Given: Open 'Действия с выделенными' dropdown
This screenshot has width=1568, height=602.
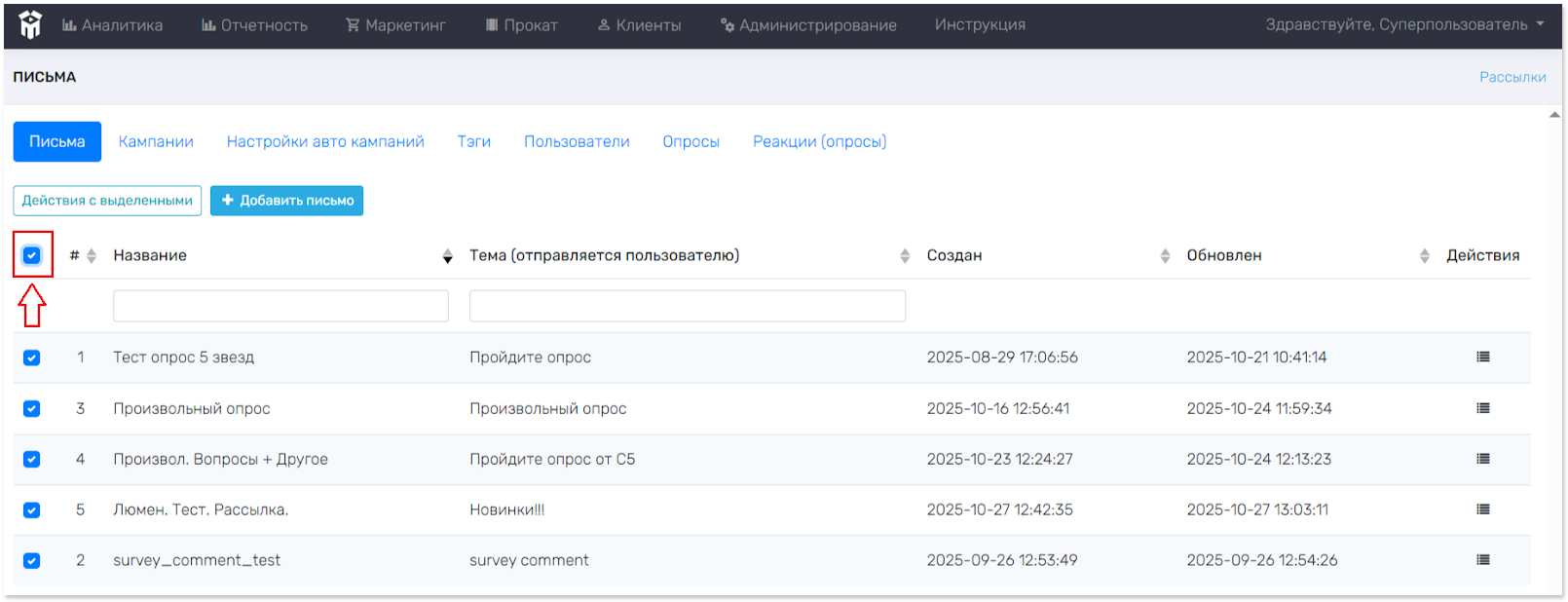Looking at the screenshot, I should tap(107, 201).
